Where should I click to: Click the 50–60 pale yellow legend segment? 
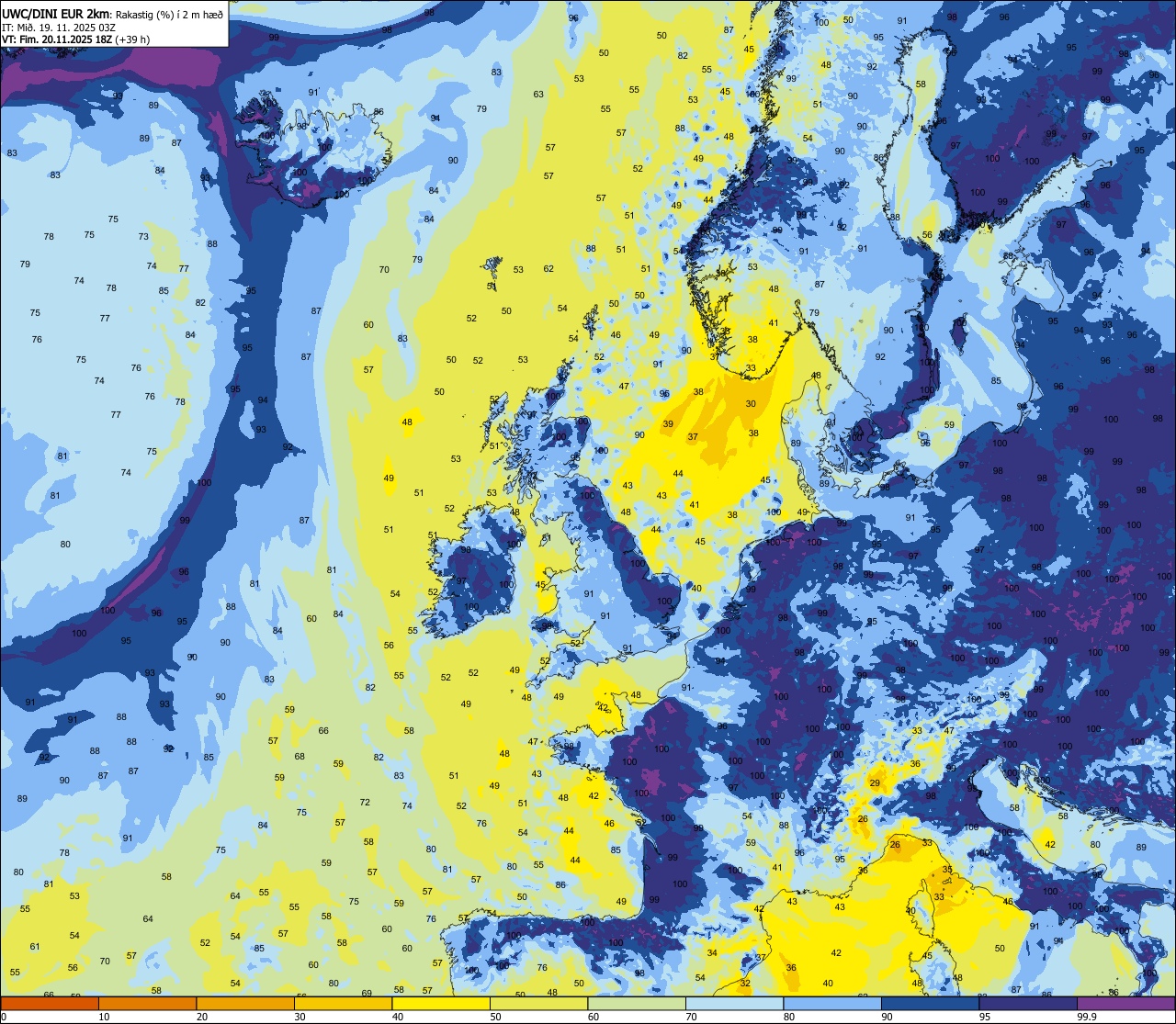pyautogui.click(x=538, y=1003)
